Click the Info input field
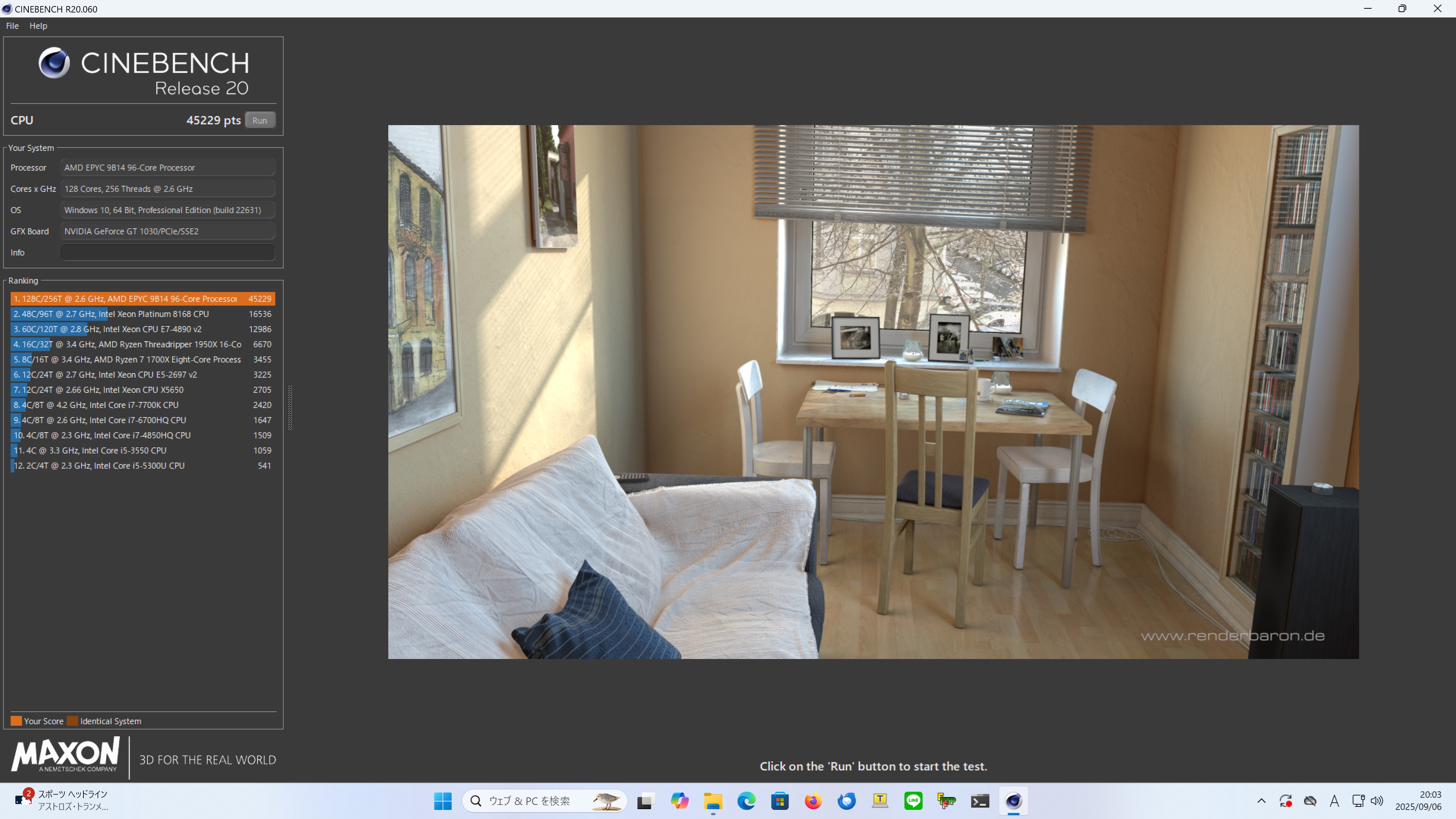 pyautogui.click(x=167, y=253)
